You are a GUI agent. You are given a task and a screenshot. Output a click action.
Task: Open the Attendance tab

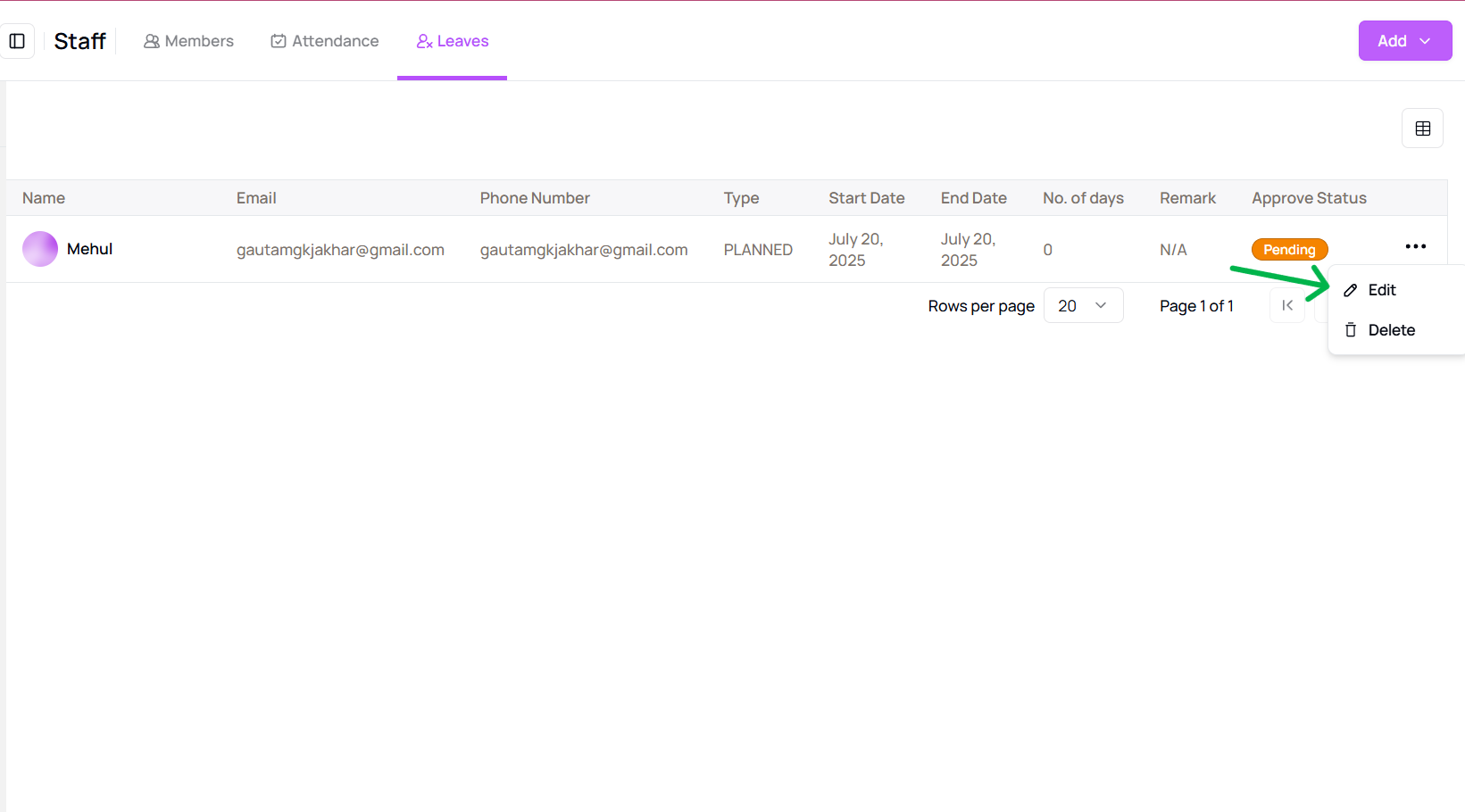point(325,41)
